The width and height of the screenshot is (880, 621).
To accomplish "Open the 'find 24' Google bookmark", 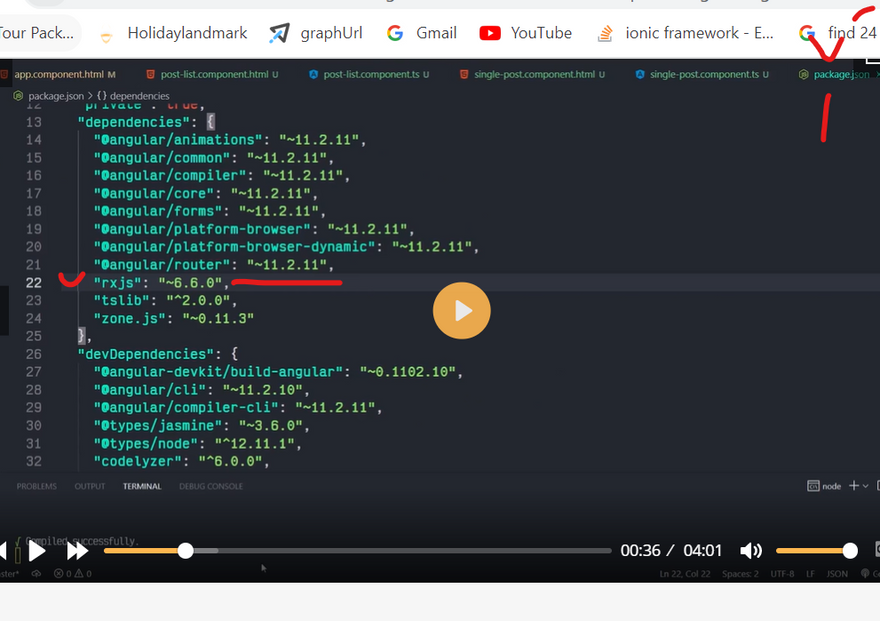I will 838,33.
